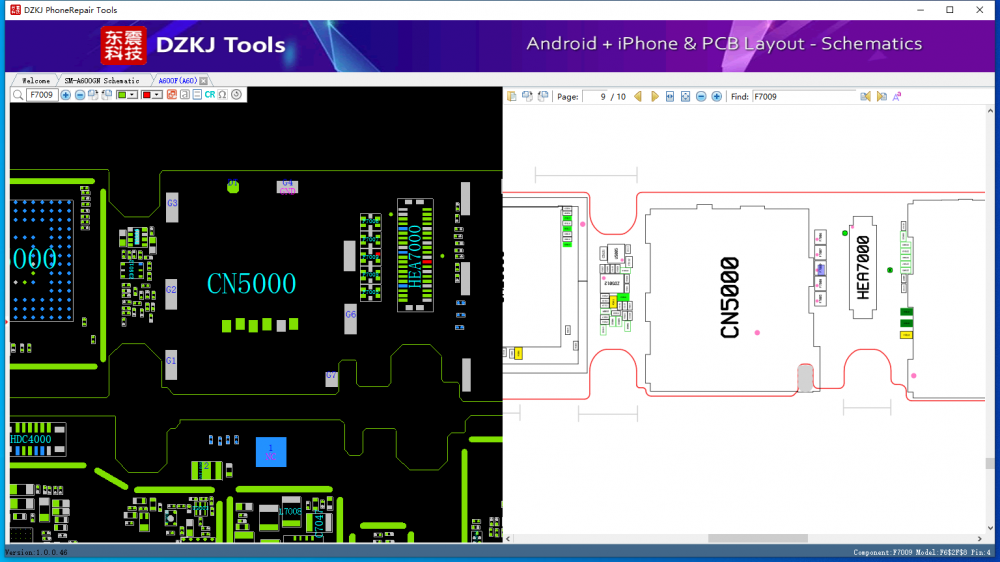
Task: Click the CR icon in PCB toolbar
Action: tap(210, 95)
